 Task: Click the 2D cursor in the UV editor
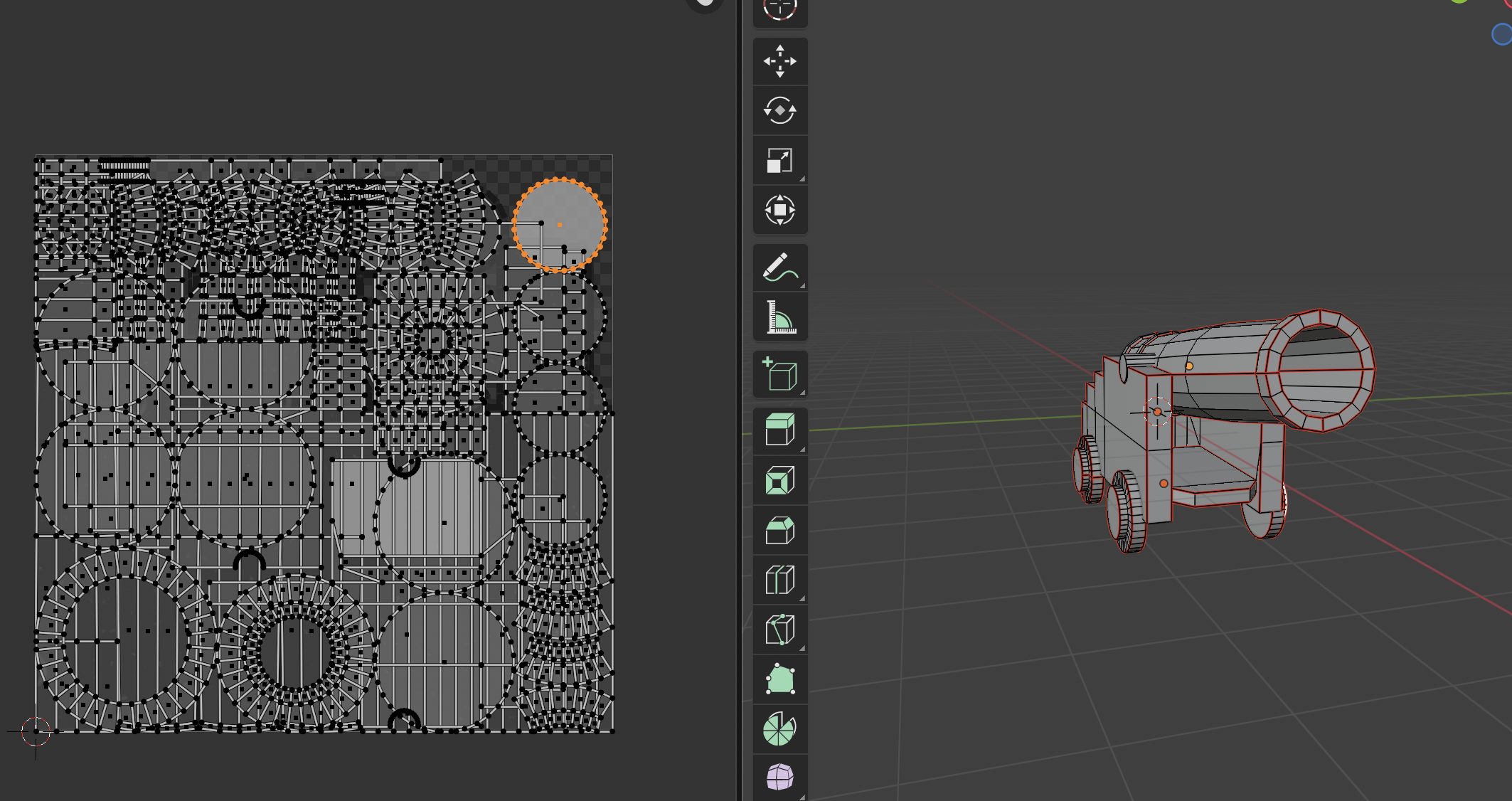pyautogui.click(x=36, y=731)
